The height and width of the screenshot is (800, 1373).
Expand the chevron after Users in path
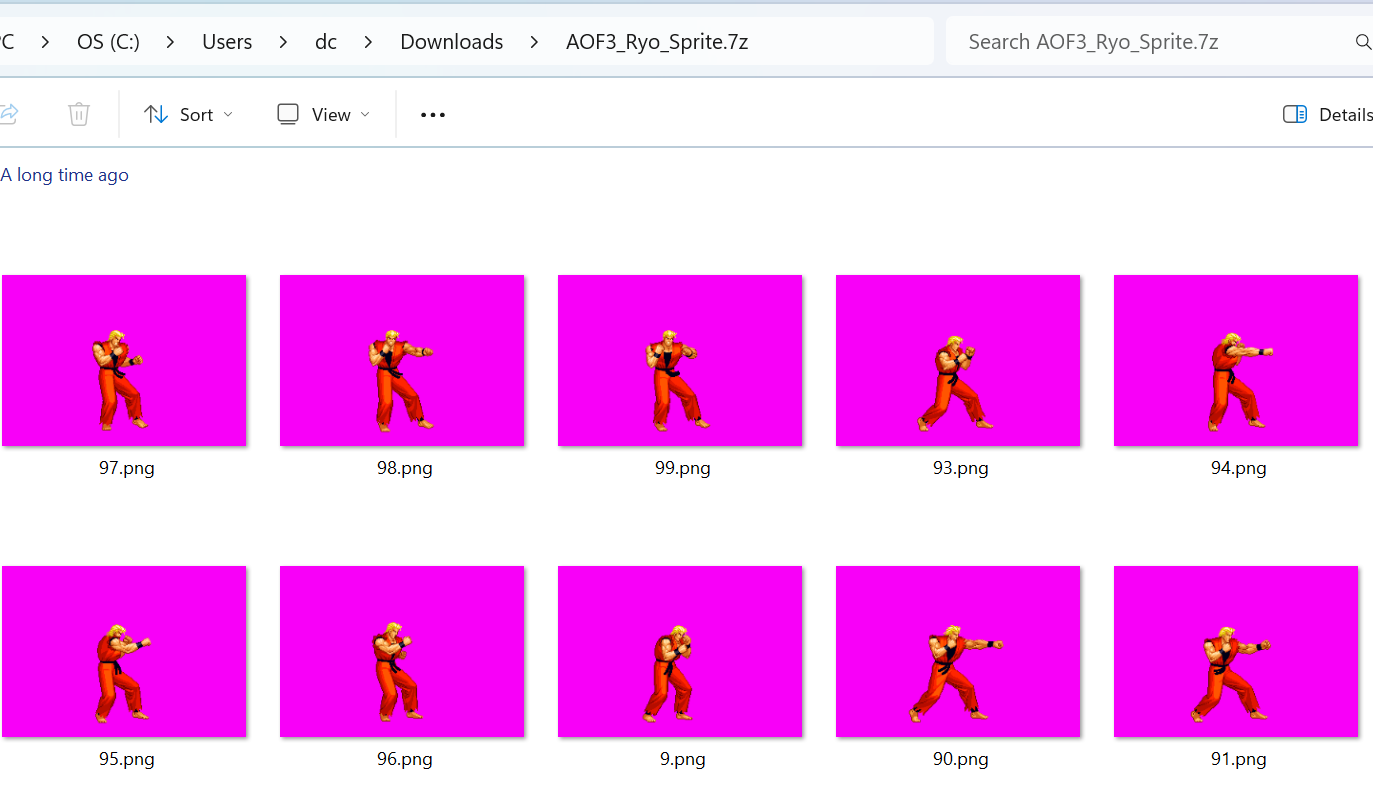(x=283, y=42)
